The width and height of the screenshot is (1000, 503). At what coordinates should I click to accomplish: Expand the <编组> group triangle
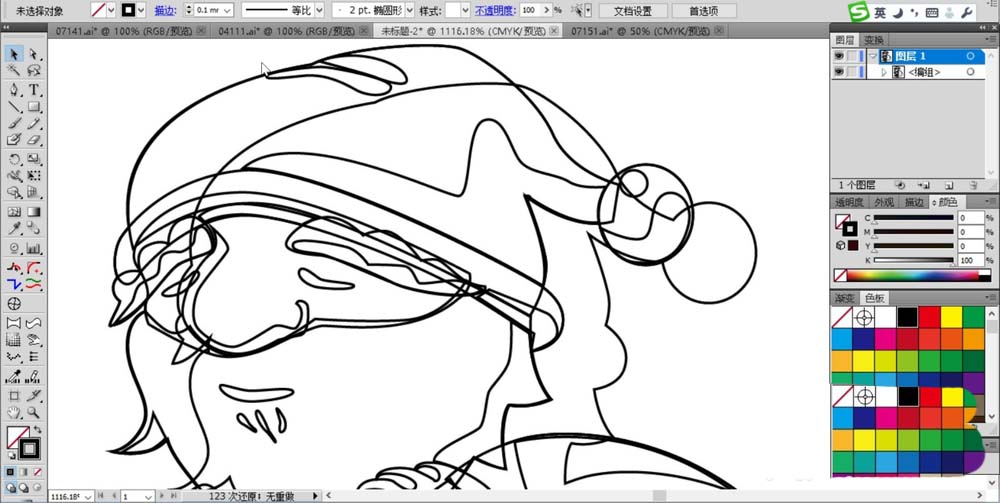coord(884,73)
